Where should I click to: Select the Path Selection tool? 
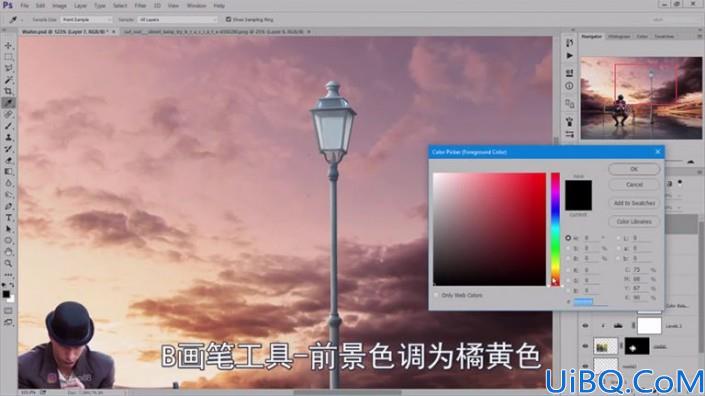[x=9, y=229]
